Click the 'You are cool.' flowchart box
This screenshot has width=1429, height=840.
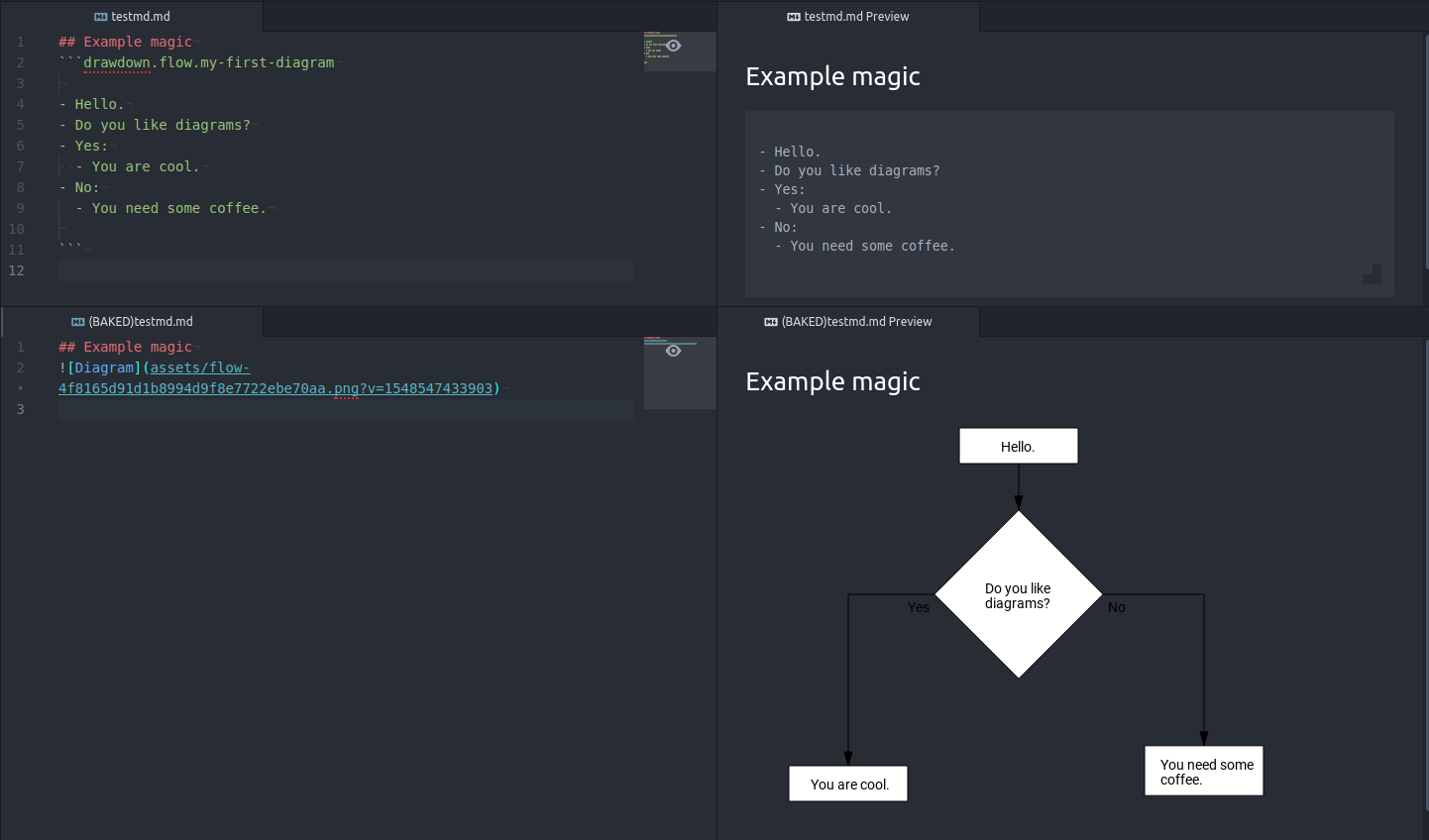[848, 784]
